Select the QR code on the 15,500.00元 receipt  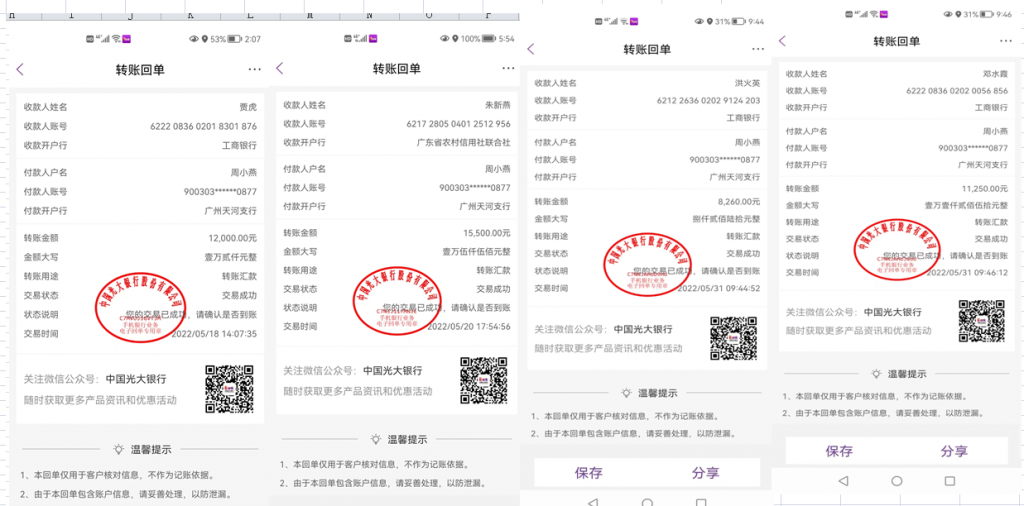coord(484,381)
